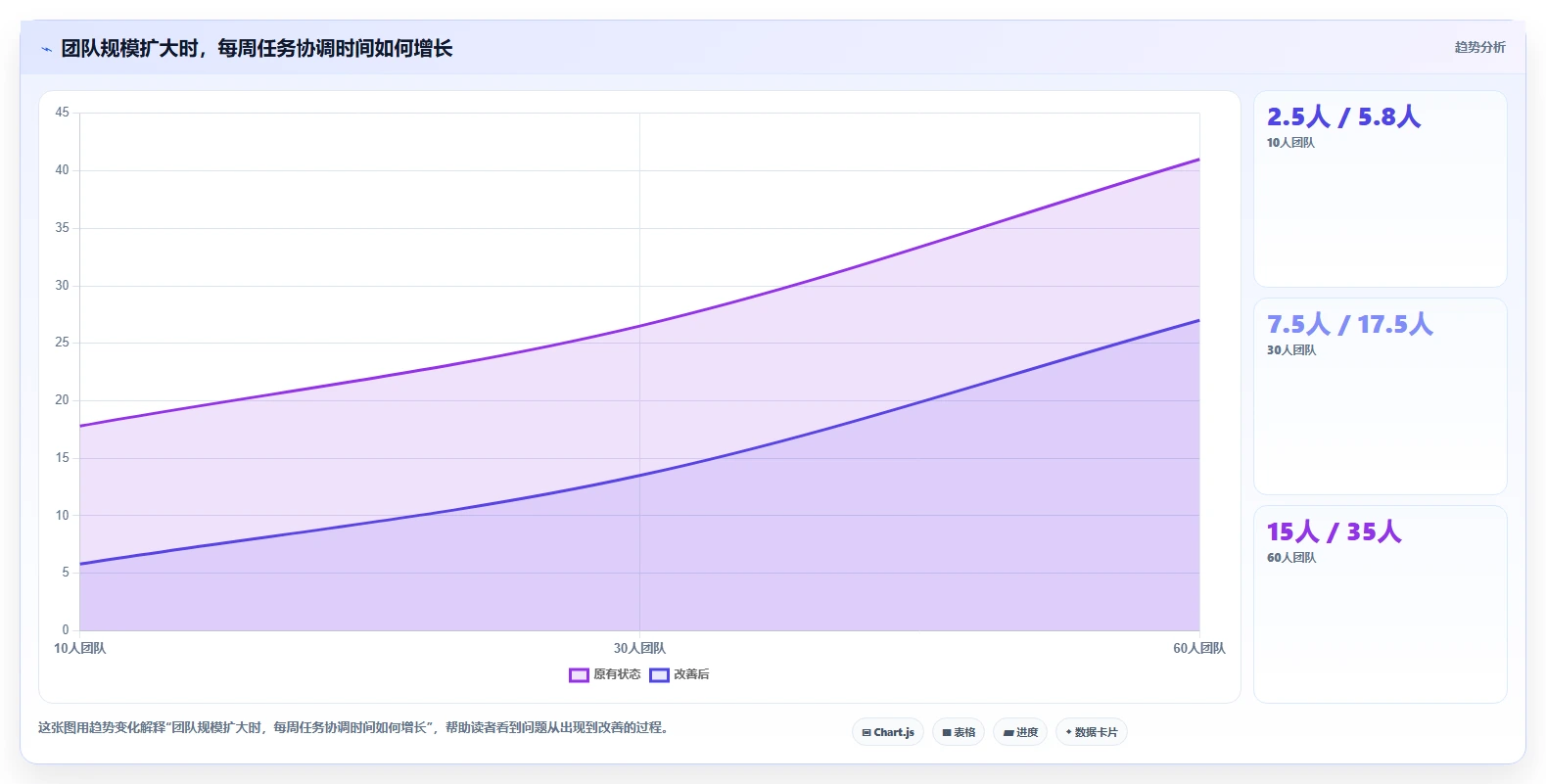Open the 15人 / 35人 data card
This screenshot has width=1546, height=784.
pyautogui.click(x=1381, y=604)
